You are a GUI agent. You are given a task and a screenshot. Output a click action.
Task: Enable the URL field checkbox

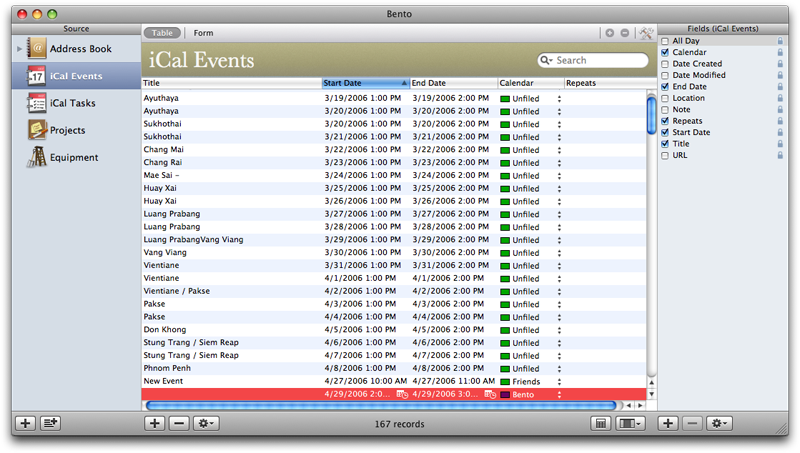coord(665,155)
